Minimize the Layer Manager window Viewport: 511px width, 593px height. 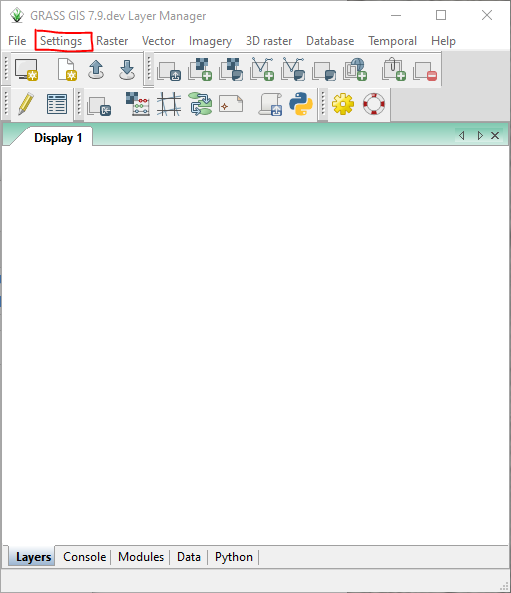(396, 16)
